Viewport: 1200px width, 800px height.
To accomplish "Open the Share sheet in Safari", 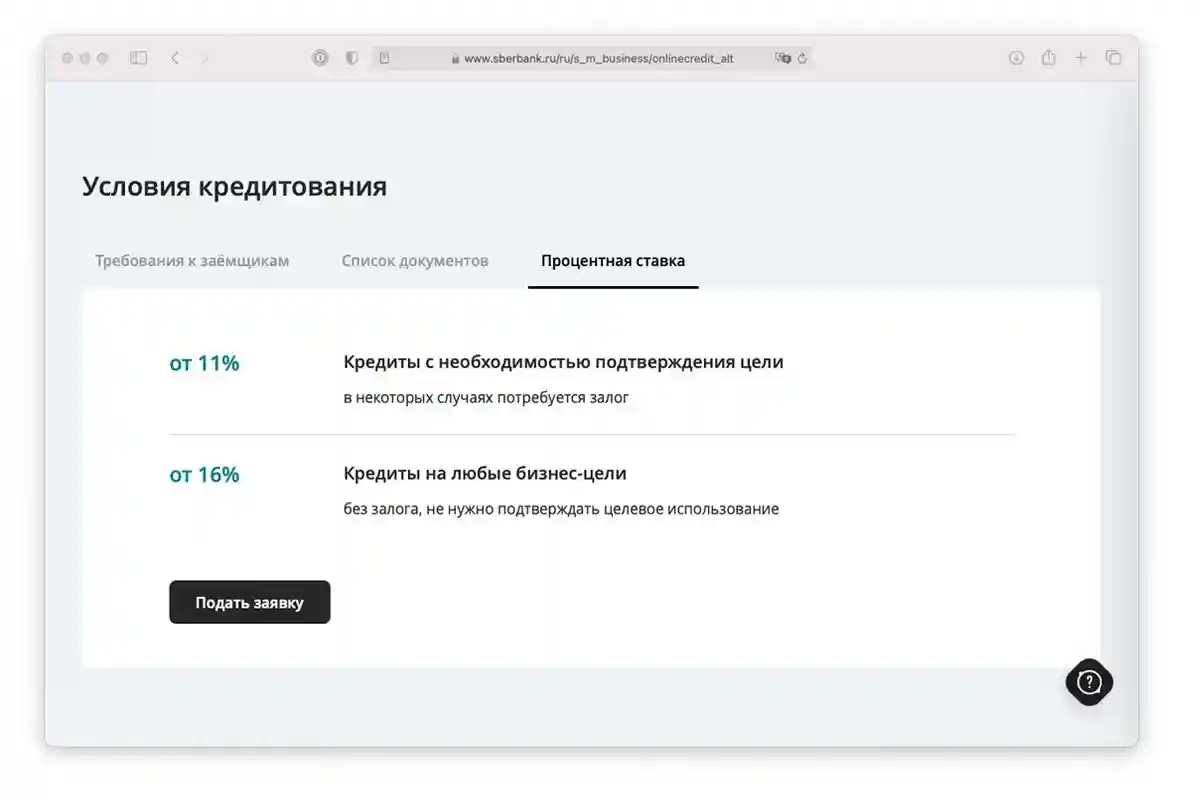I will coord(1048,58).
